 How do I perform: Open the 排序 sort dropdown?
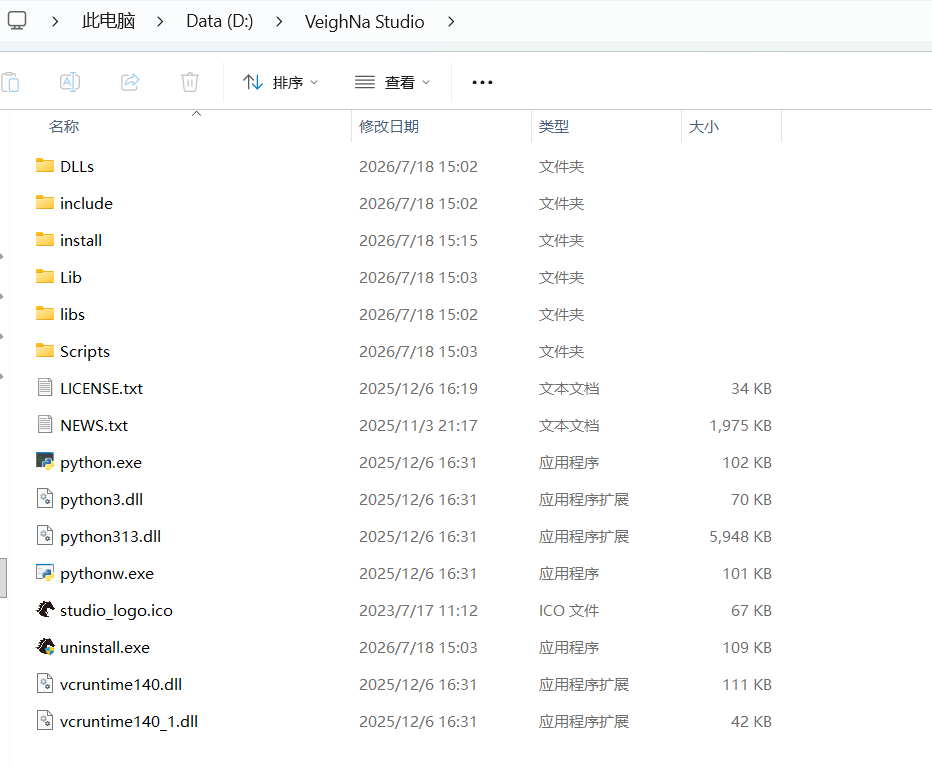281,82
